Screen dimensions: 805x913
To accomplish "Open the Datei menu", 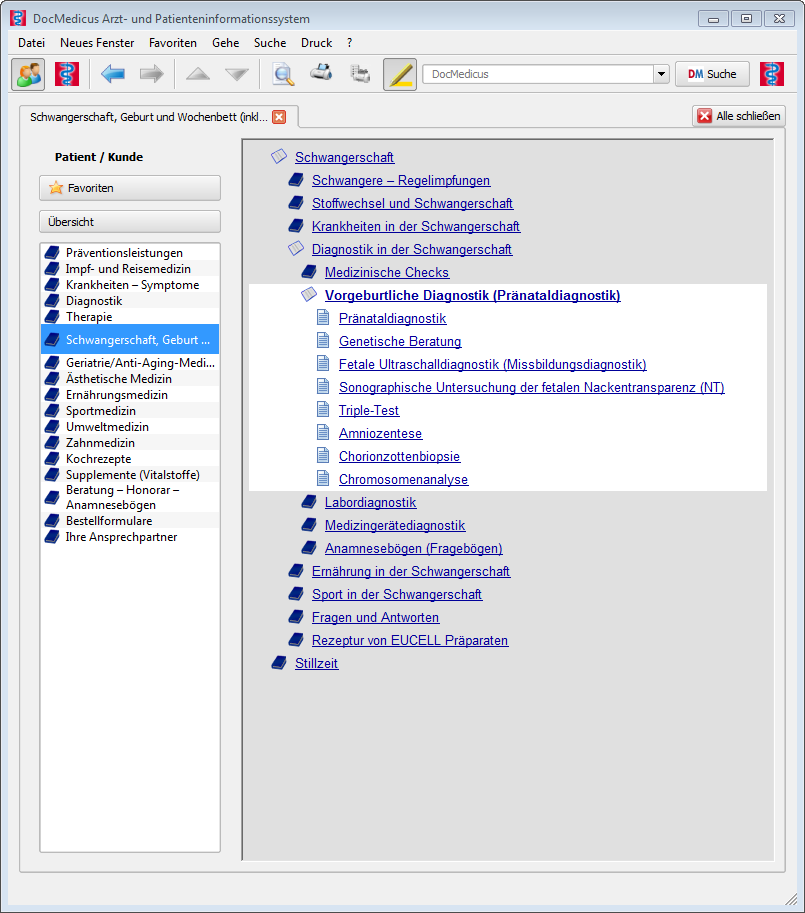I will pyautogui.click(x=31, y=43).
